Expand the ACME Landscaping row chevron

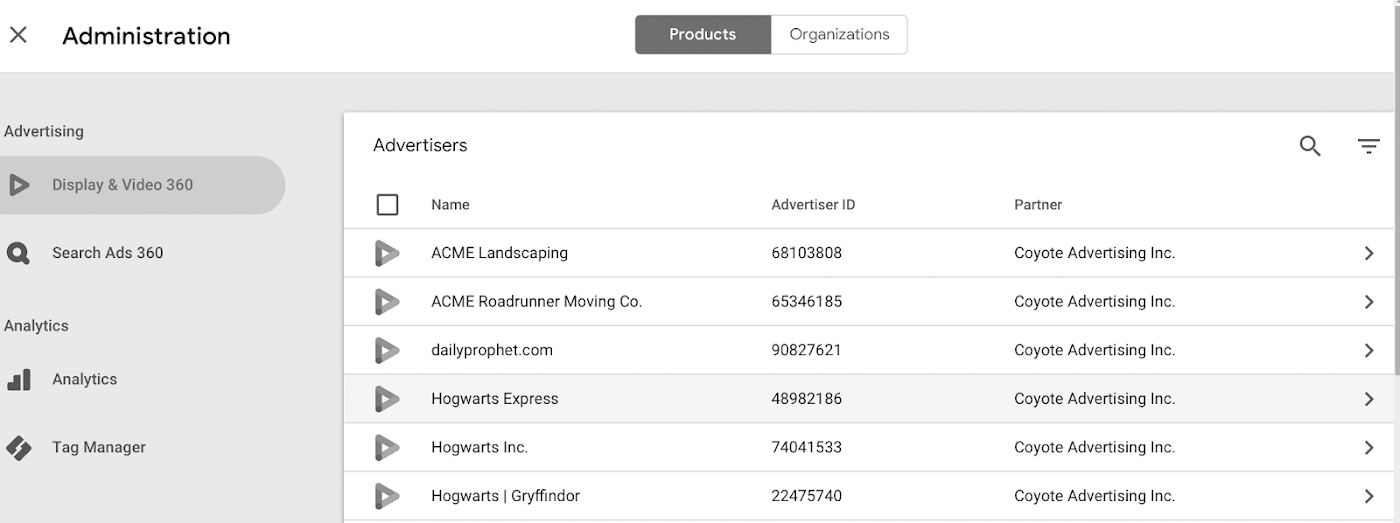[x=1369, y=253]
